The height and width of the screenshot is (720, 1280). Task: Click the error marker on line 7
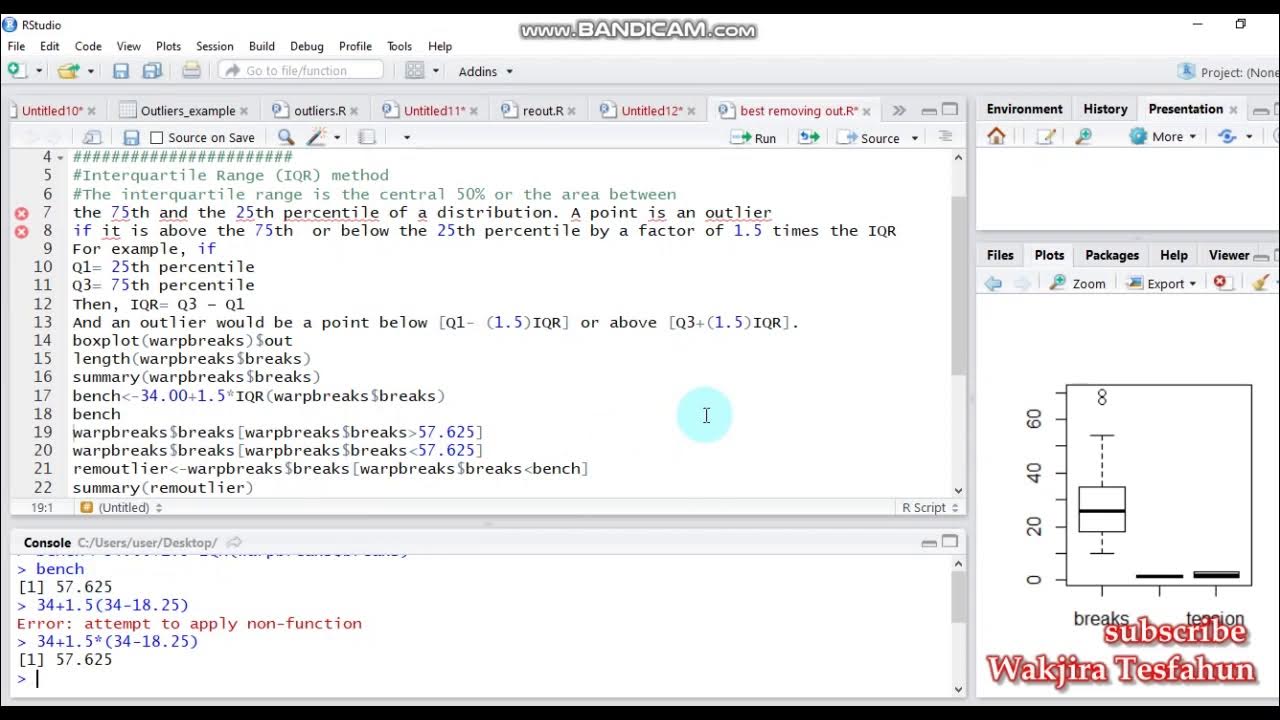21,213
